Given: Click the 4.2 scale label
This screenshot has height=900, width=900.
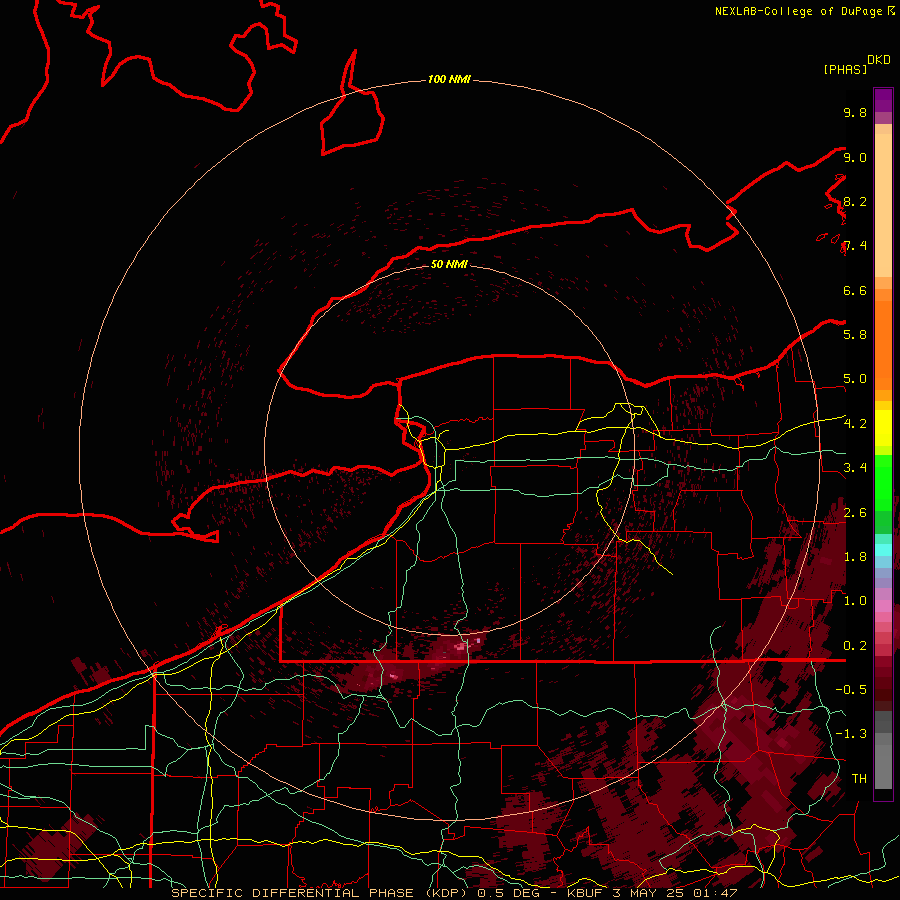Looking at the screenshot, I should click(855, 424).
